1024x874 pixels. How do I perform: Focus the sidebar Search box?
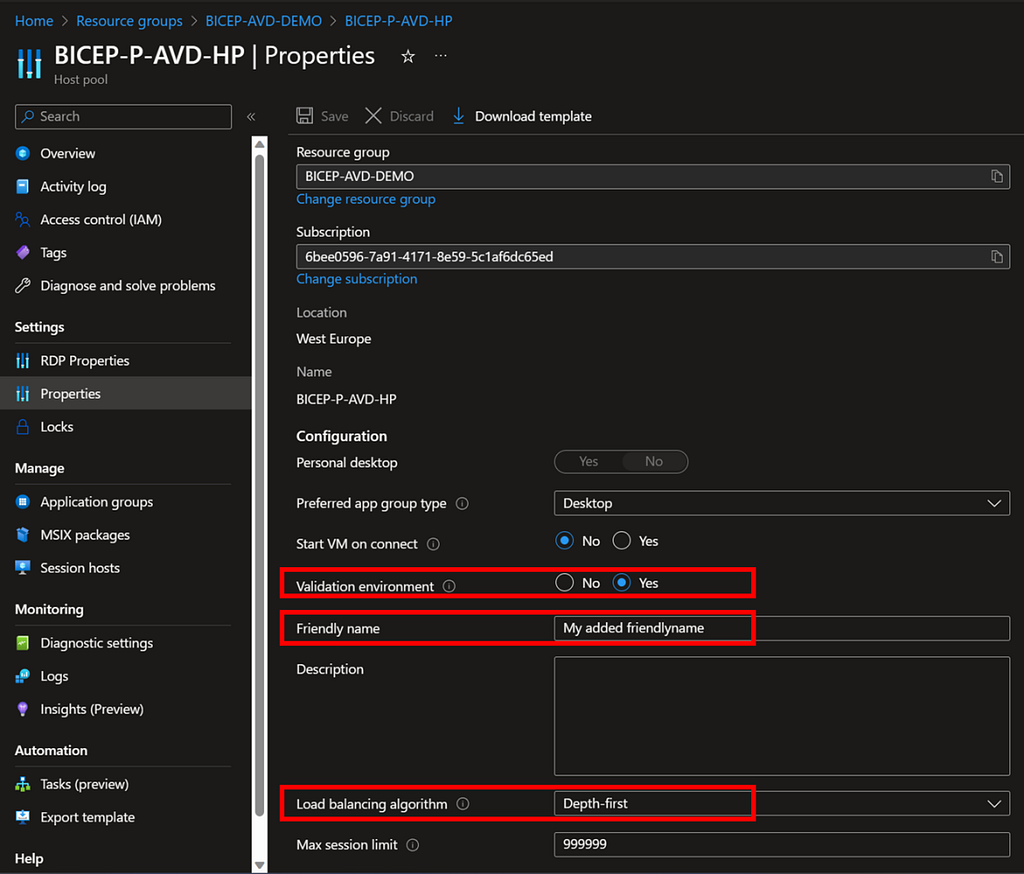click(123, 117)
